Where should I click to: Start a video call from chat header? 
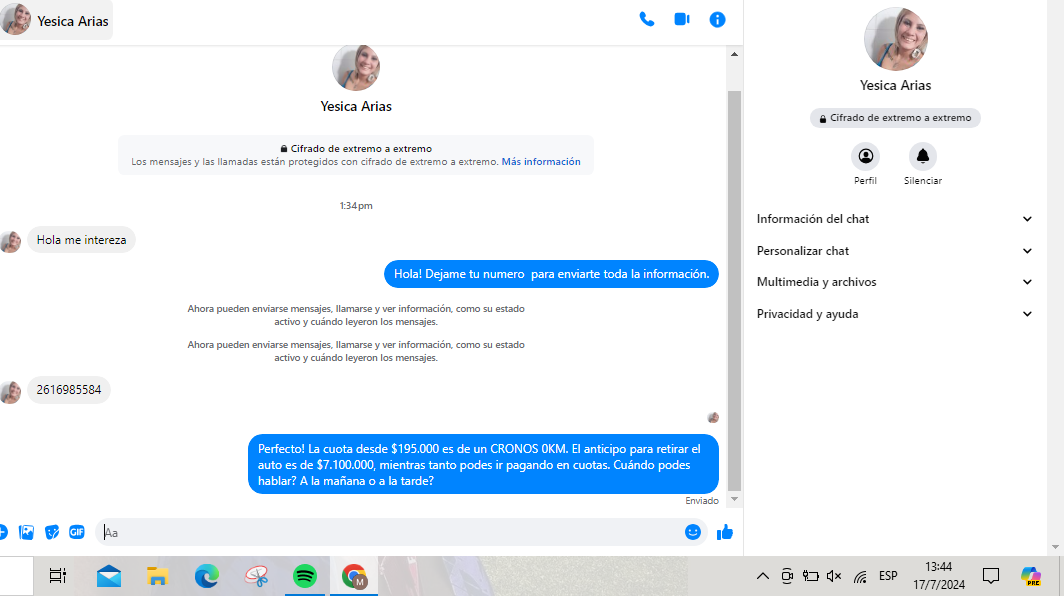tap(682, 19)
